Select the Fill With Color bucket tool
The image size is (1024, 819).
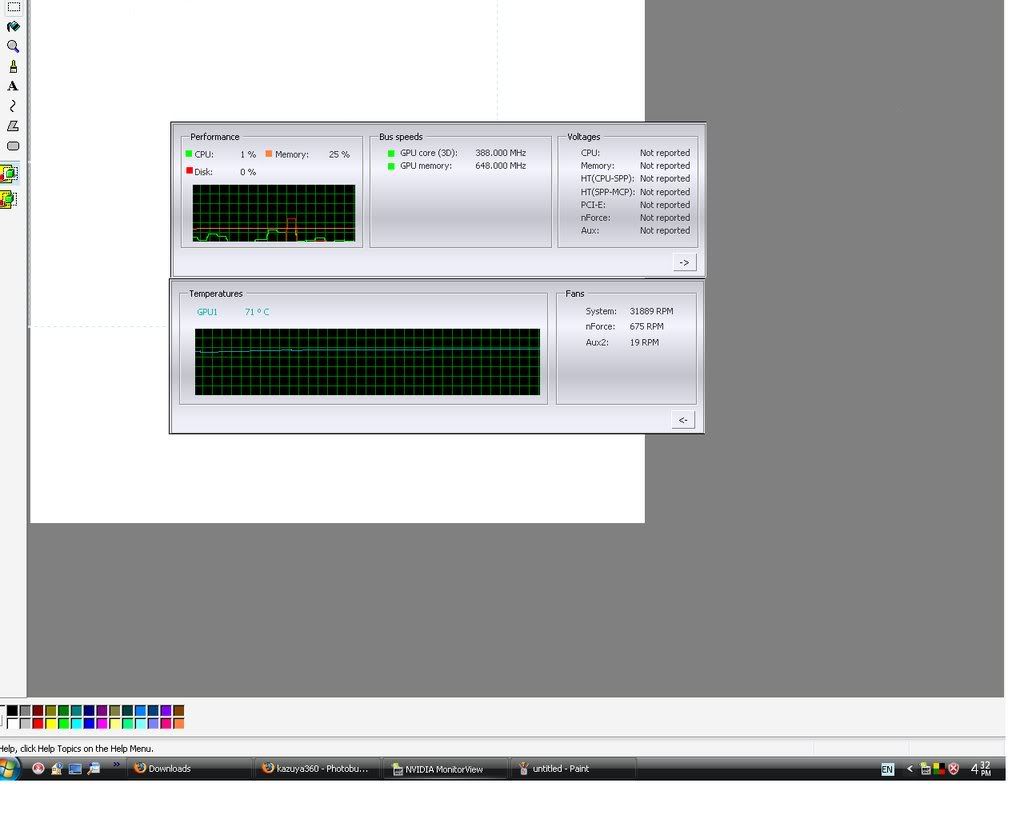[x=13, y=27]
